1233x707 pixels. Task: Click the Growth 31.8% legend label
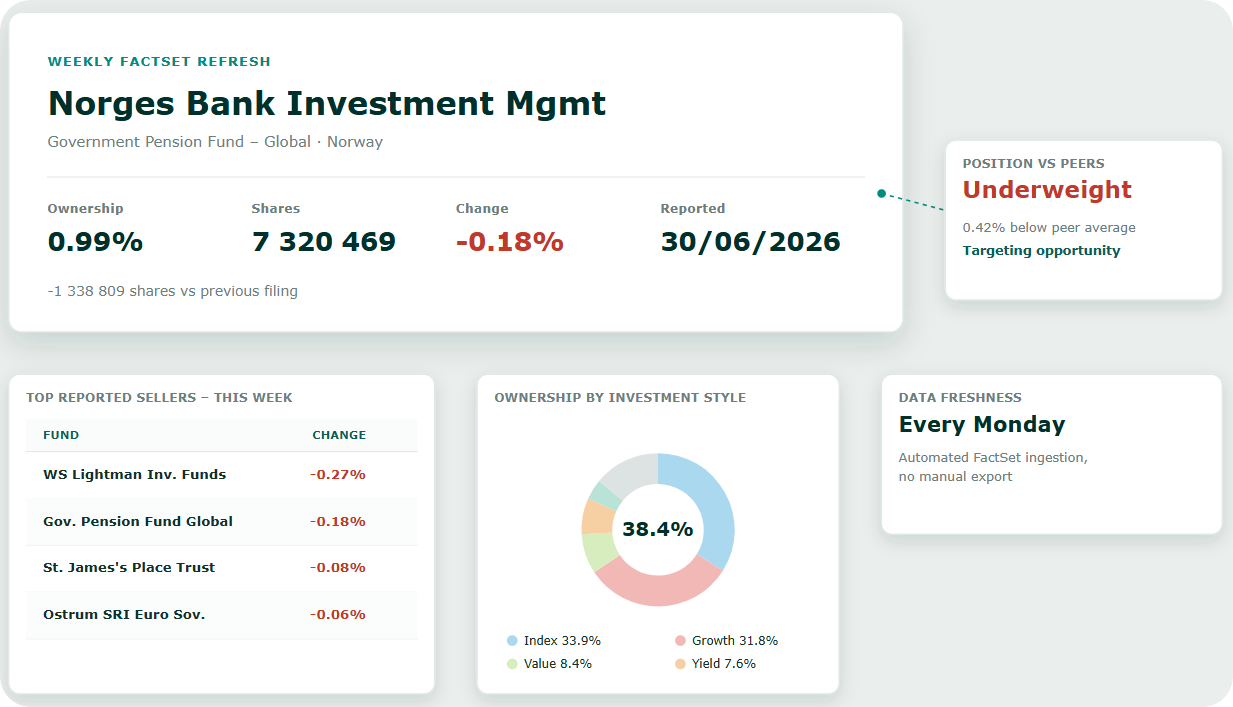735,641
